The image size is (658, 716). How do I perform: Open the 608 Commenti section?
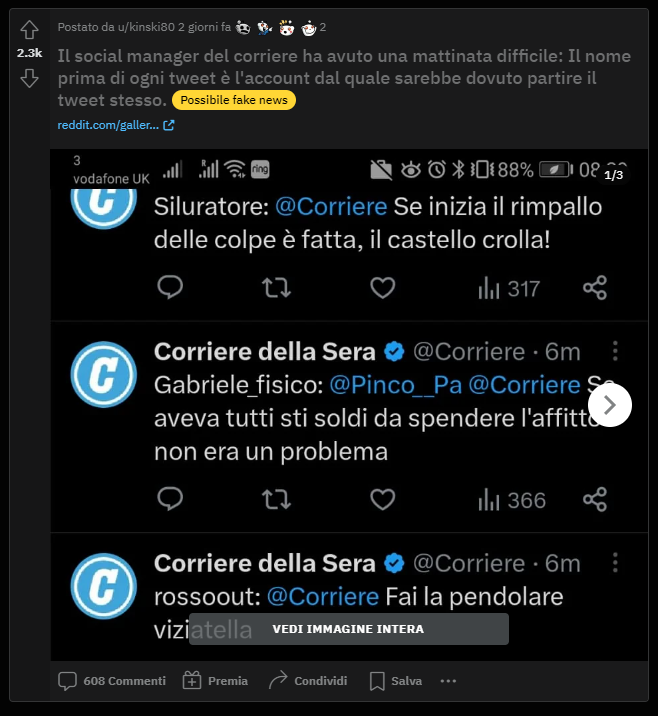[112, 681]
